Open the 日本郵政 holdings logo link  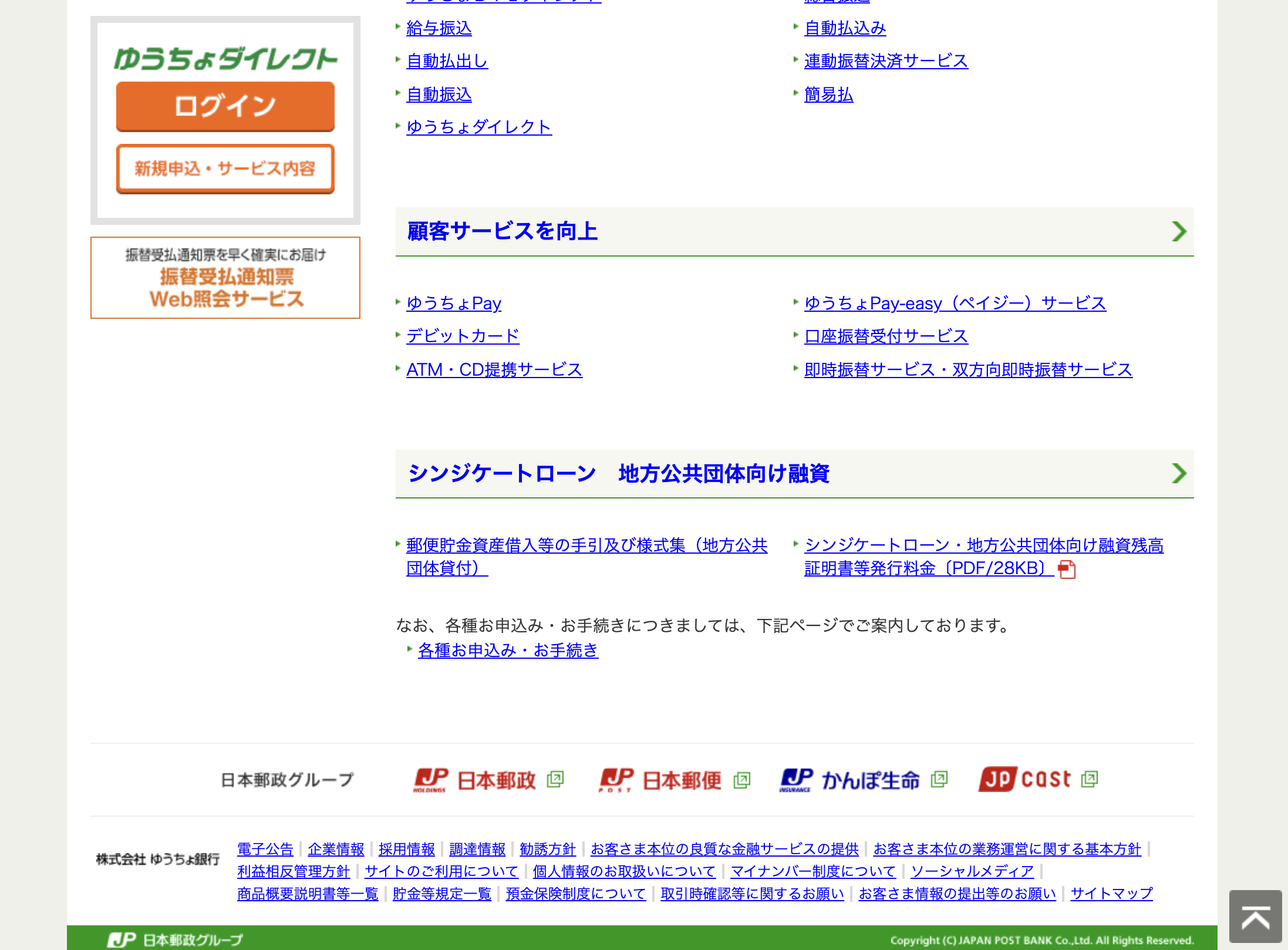(475, 780)
